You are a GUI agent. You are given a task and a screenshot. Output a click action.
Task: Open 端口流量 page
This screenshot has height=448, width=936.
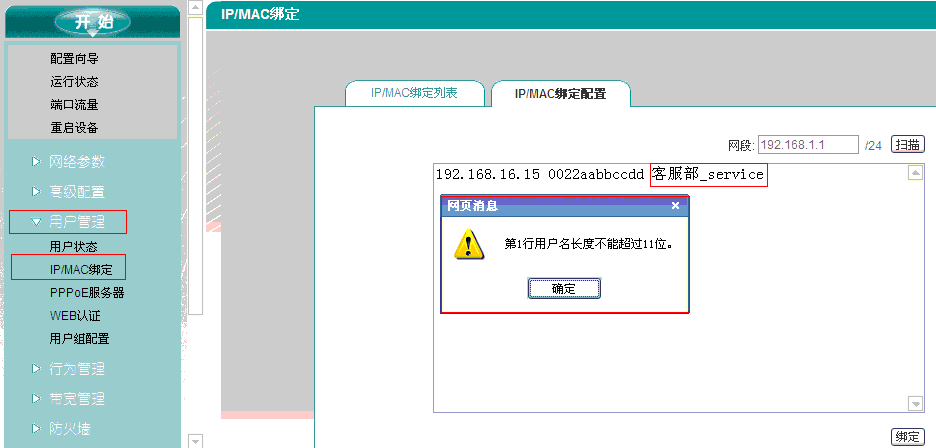[x=74, y=105]
